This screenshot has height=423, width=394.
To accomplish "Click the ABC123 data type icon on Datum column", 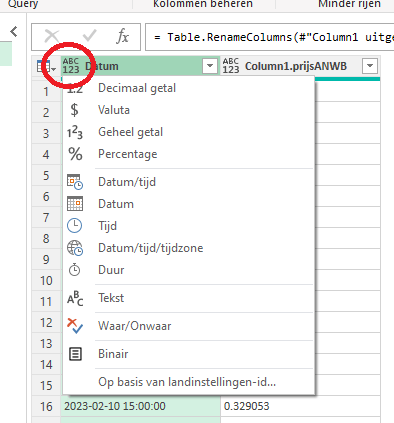I will [71, 66].
